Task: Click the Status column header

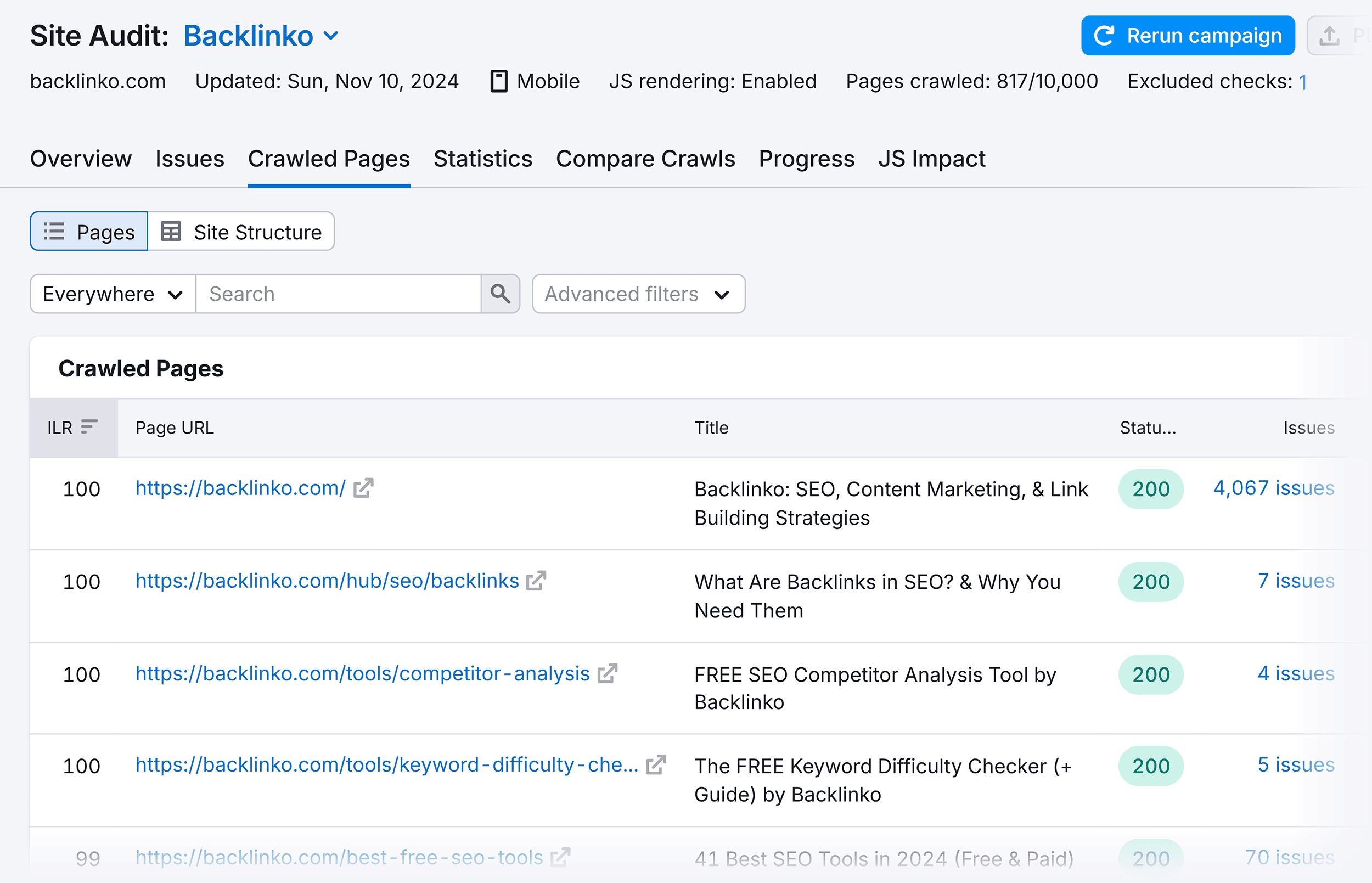Action: 1148,428
